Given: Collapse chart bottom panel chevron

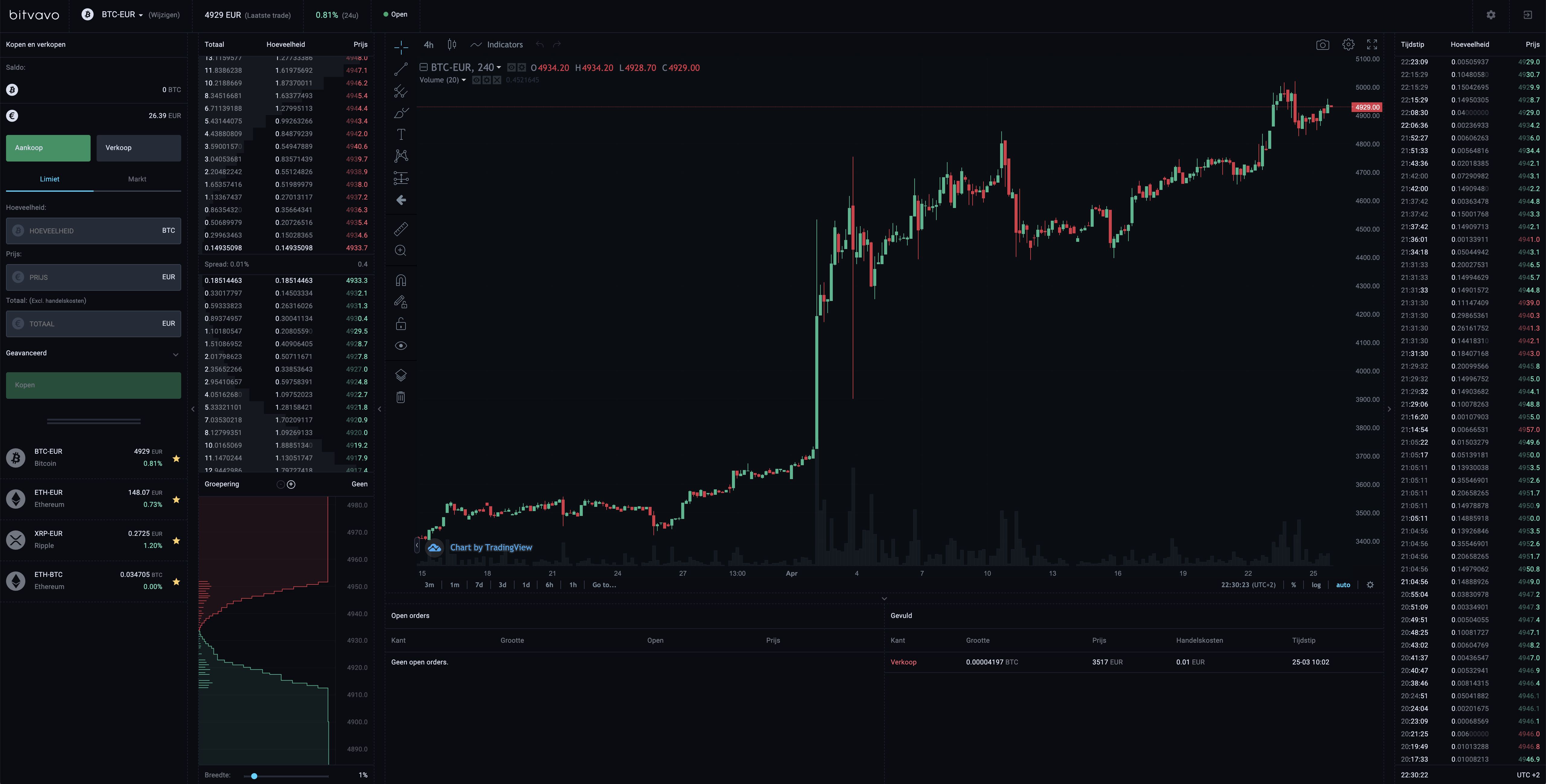Looking at the screenshot, I should (884, 598).
